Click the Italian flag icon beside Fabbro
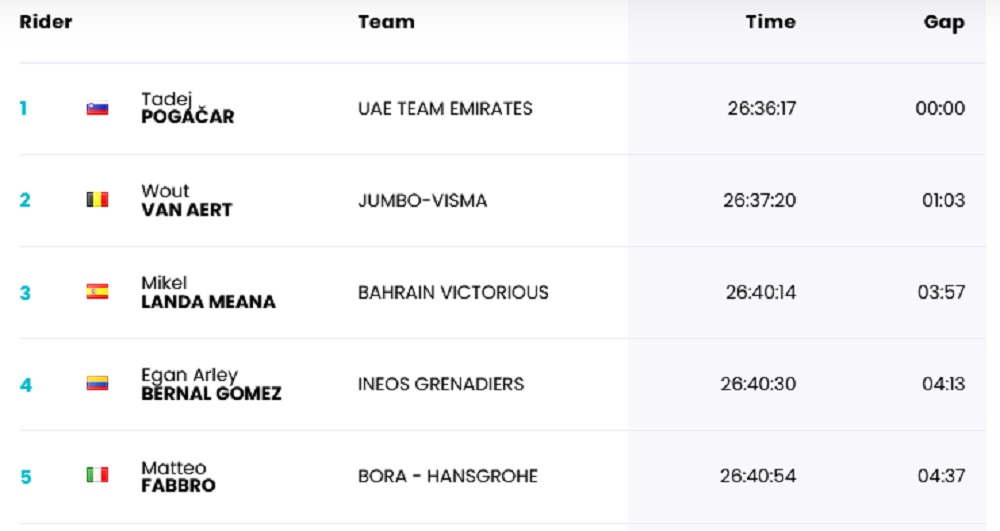The width and height of the screenshot is (1000, 531). pyautogui.click(x=97, y=475)
